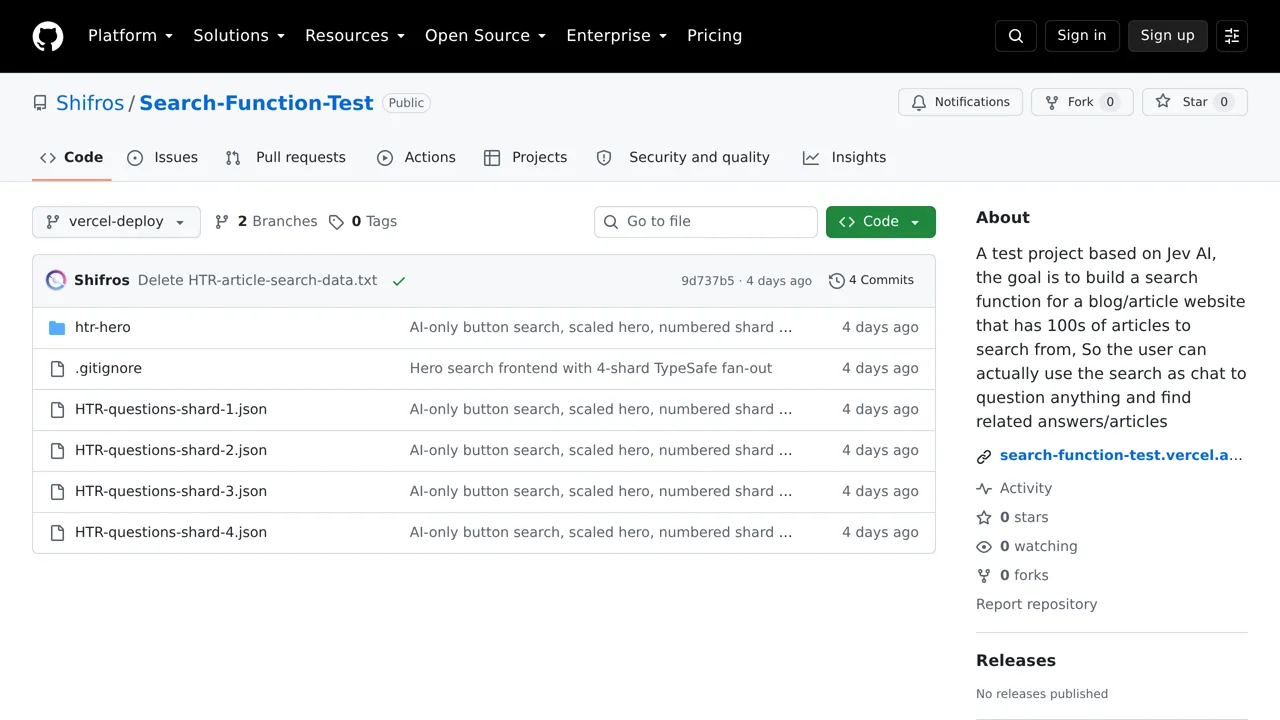Click the link chain icon in About
1280x720 pixels.
(x=984, y=456)
